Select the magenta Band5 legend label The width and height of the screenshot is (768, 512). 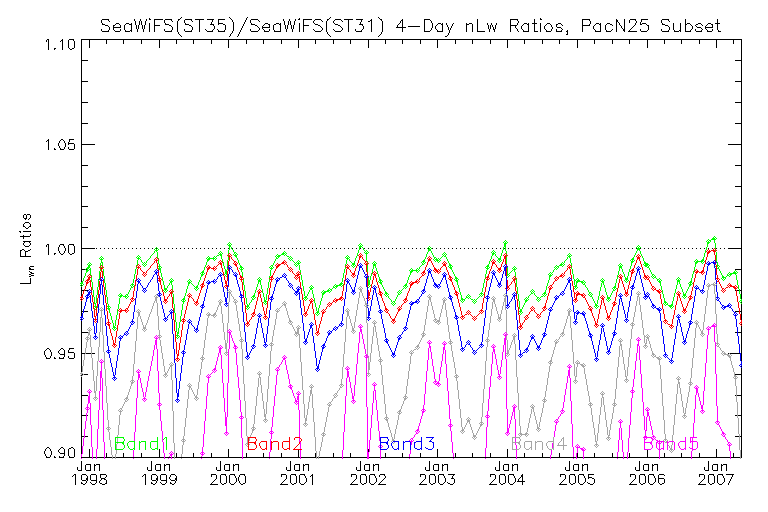coord(671,444)
